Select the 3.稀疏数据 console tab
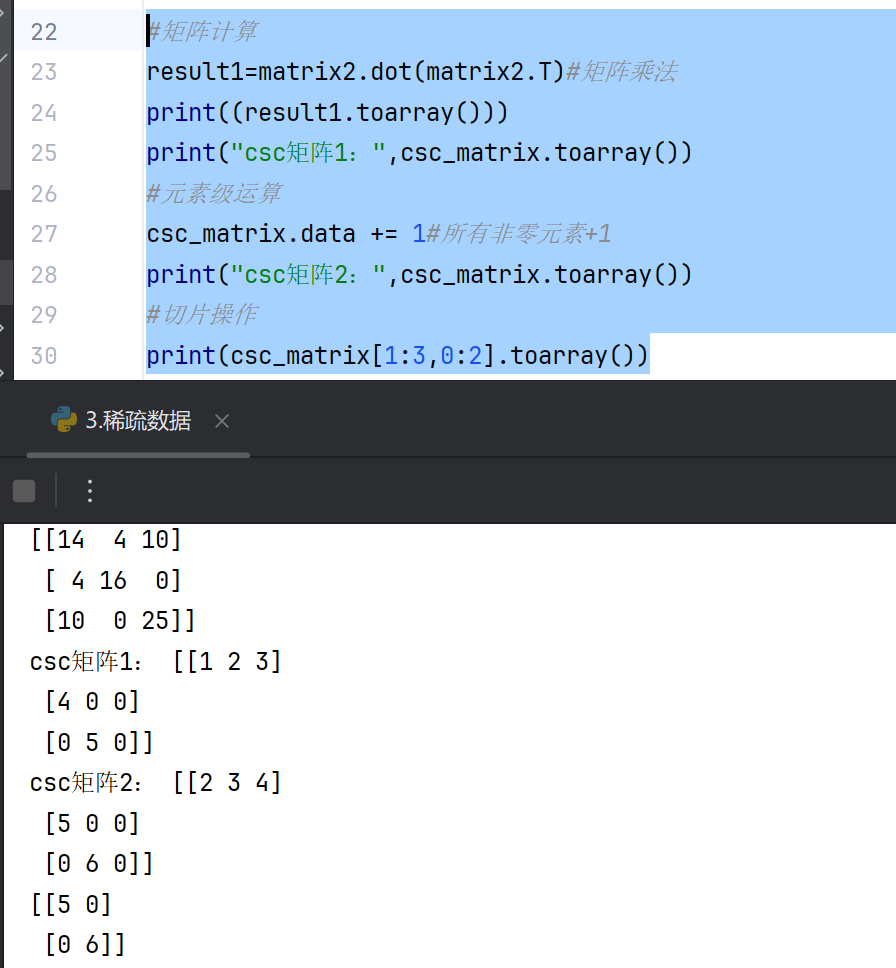Image resolution: width=896 pixels, height=968 pixels. [x=140, y=421]
